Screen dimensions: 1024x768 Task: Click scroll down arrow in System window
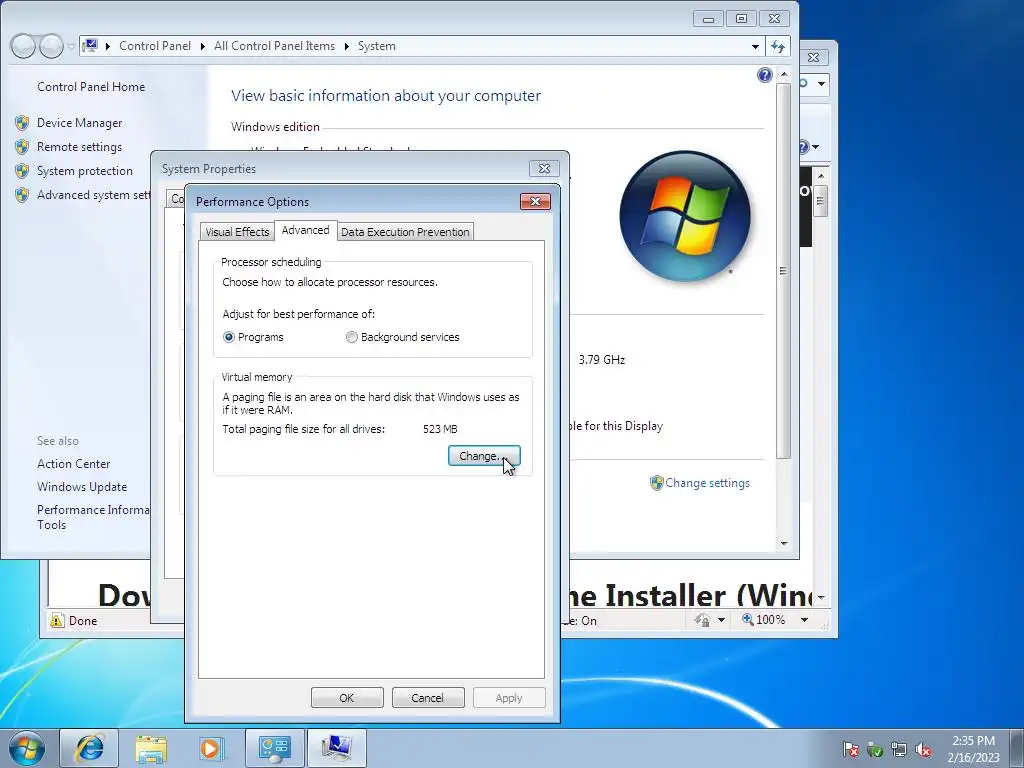click(784, 543)
